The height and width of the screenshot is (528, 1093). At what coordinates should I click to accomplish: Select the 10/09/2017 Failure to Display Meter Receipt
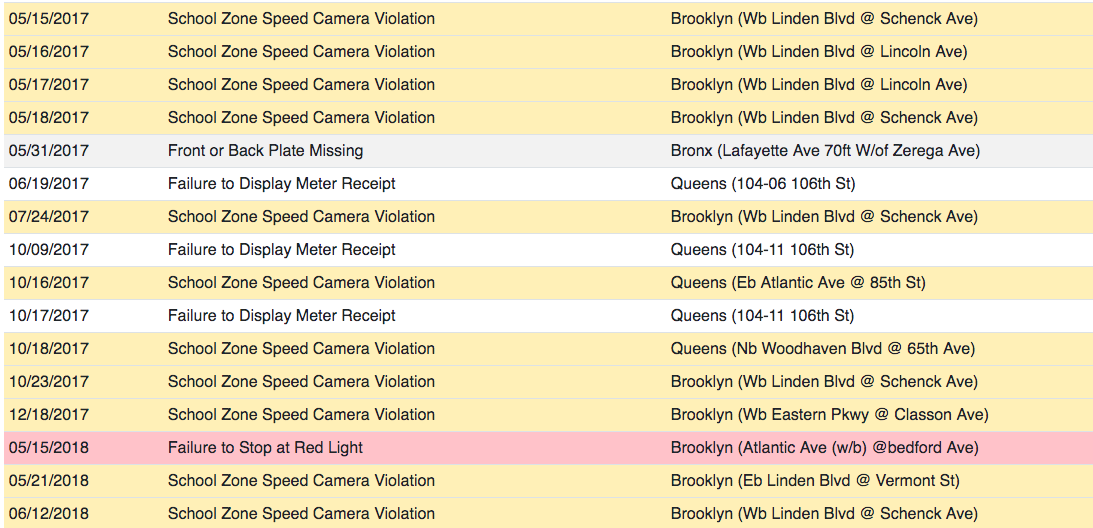pyautogui.click(x=282, y=250)
